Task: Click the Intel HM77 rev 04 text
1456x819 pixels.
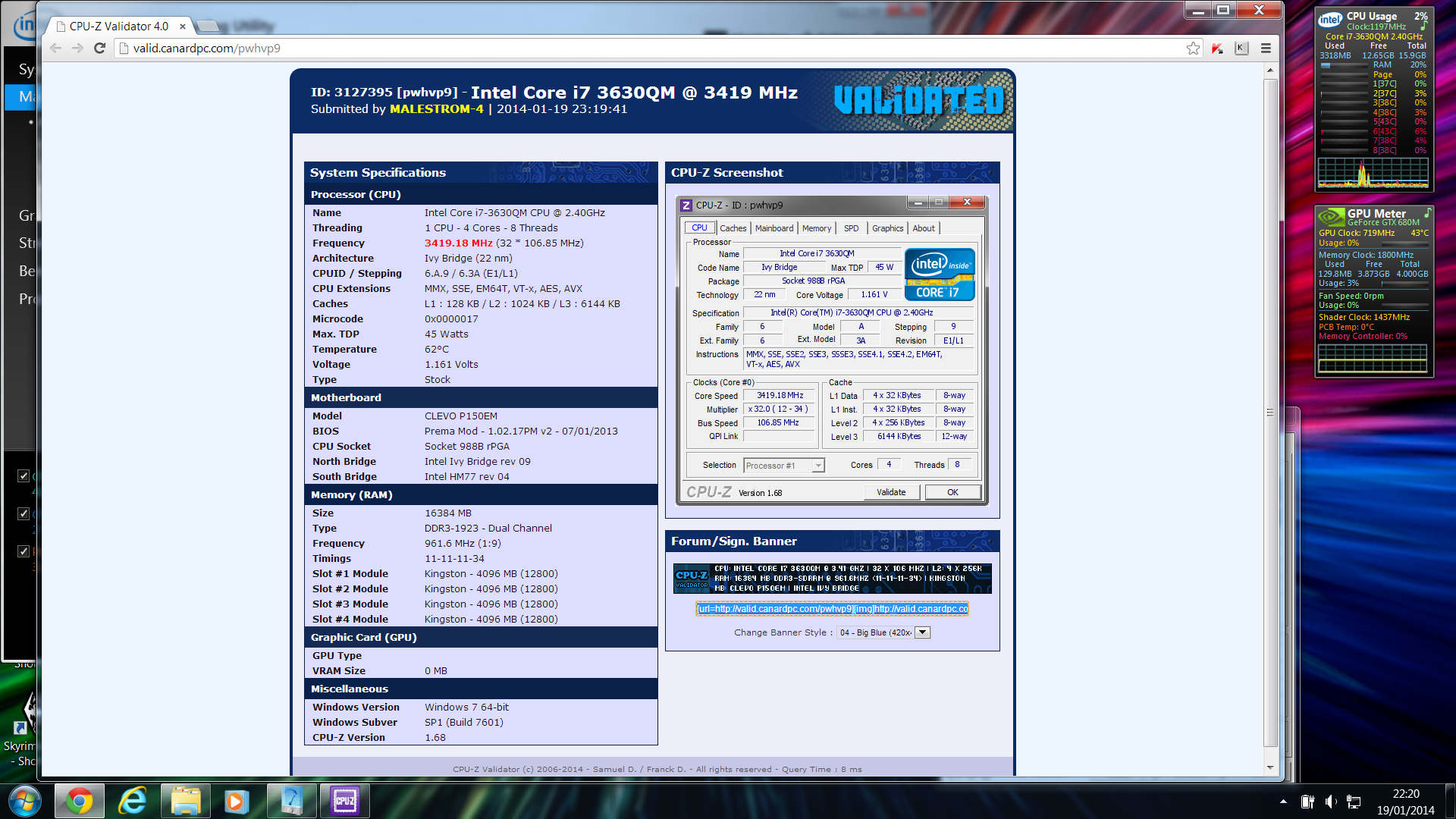Action: click(467, 477)
